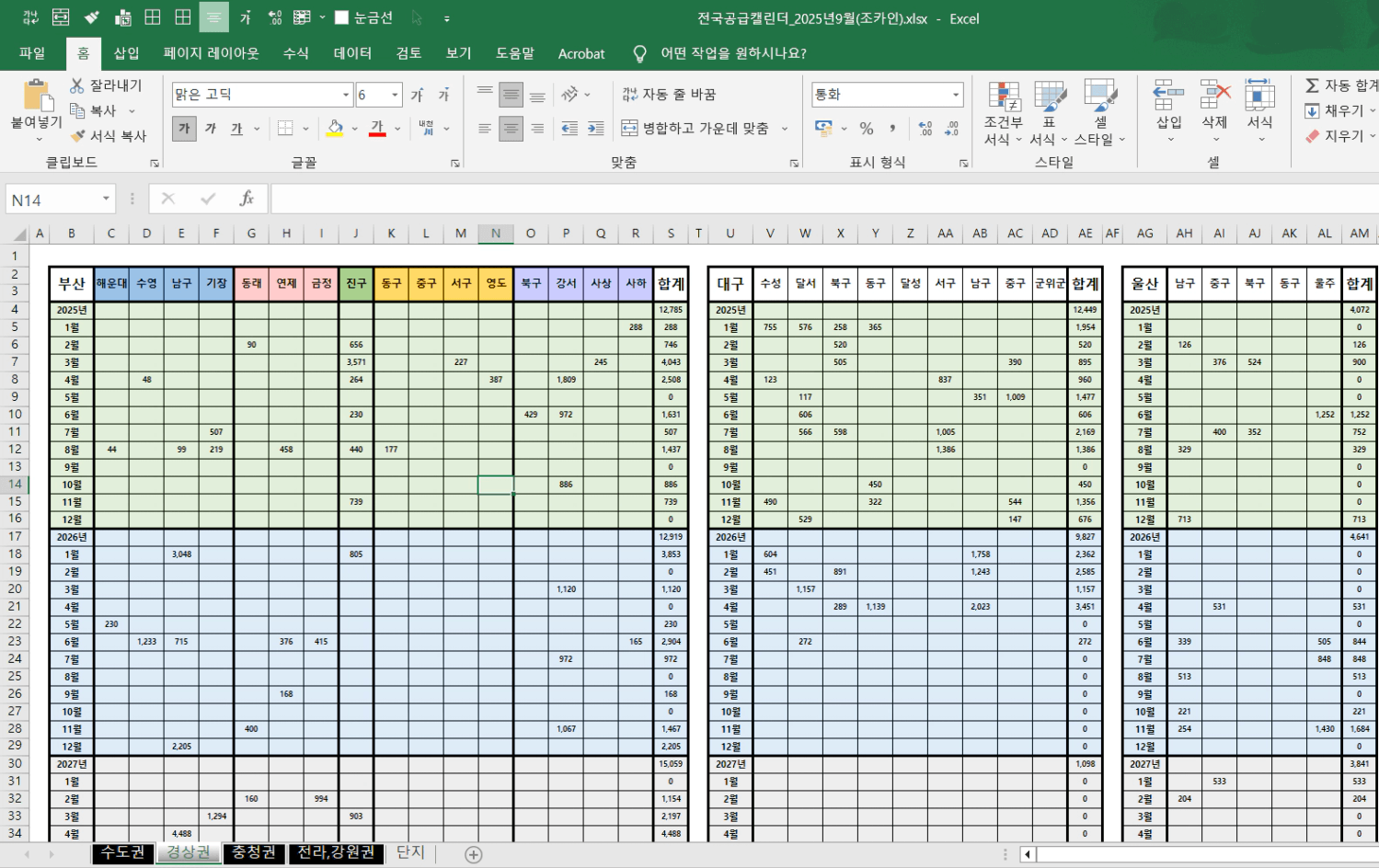Screen dimensions: 1379x868
Task: Apply borders with the border icon
Action: coord(286,129)
